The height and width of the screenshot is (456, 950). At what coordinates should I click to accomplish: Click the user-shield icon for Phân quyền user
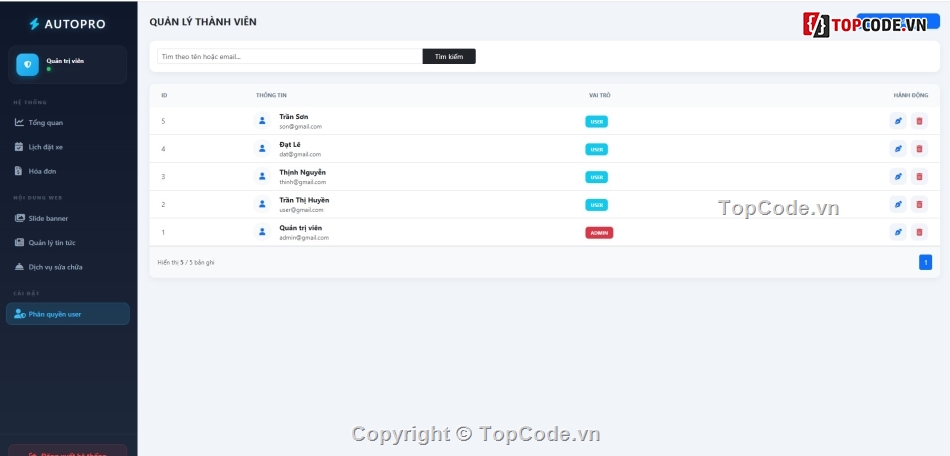click(20, 314)
